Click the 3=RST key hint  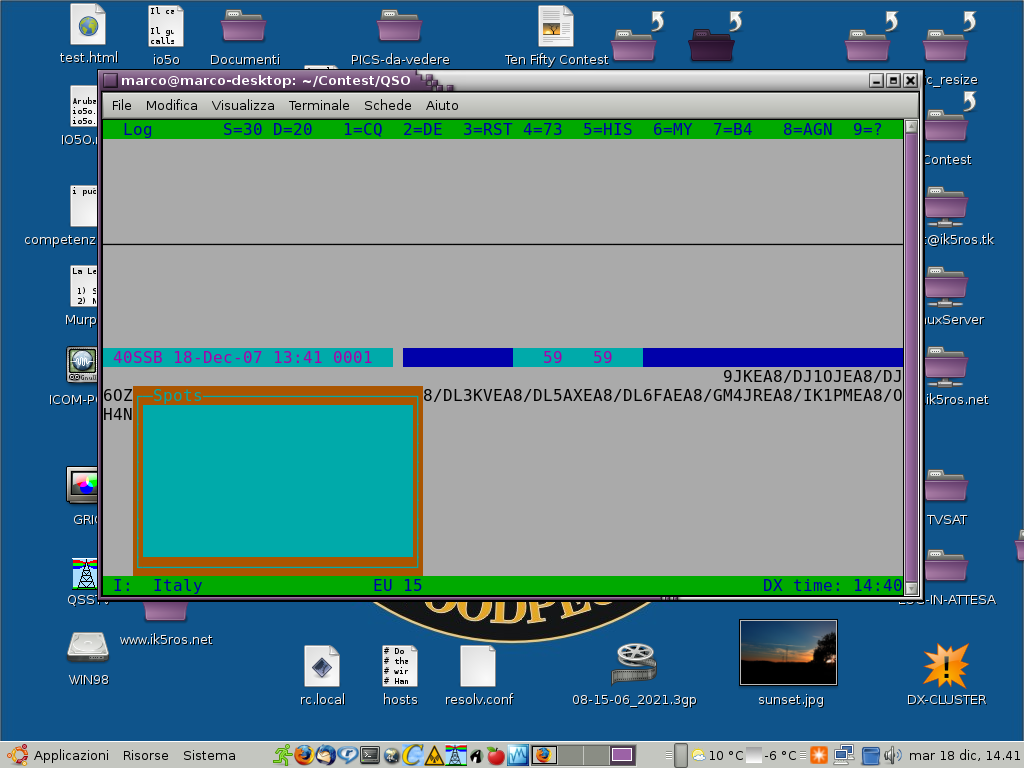tap(487, 129)
